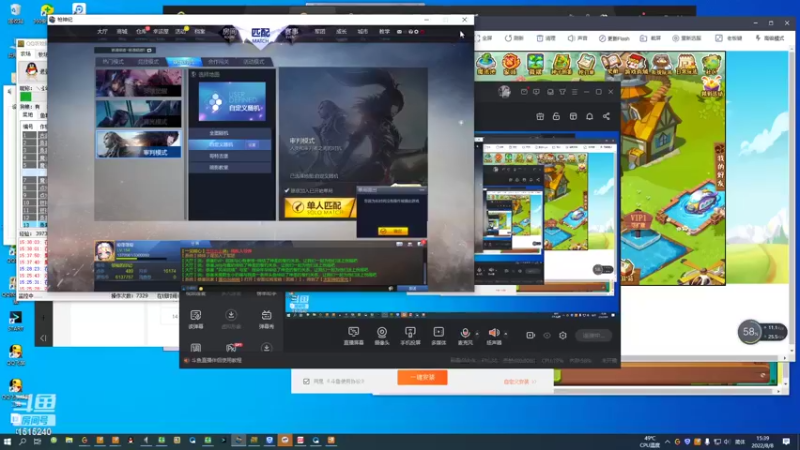The width and height of the screenshot is (800, 450).
Task: Show hidden tray icons chevron
Action: (667, 441)
